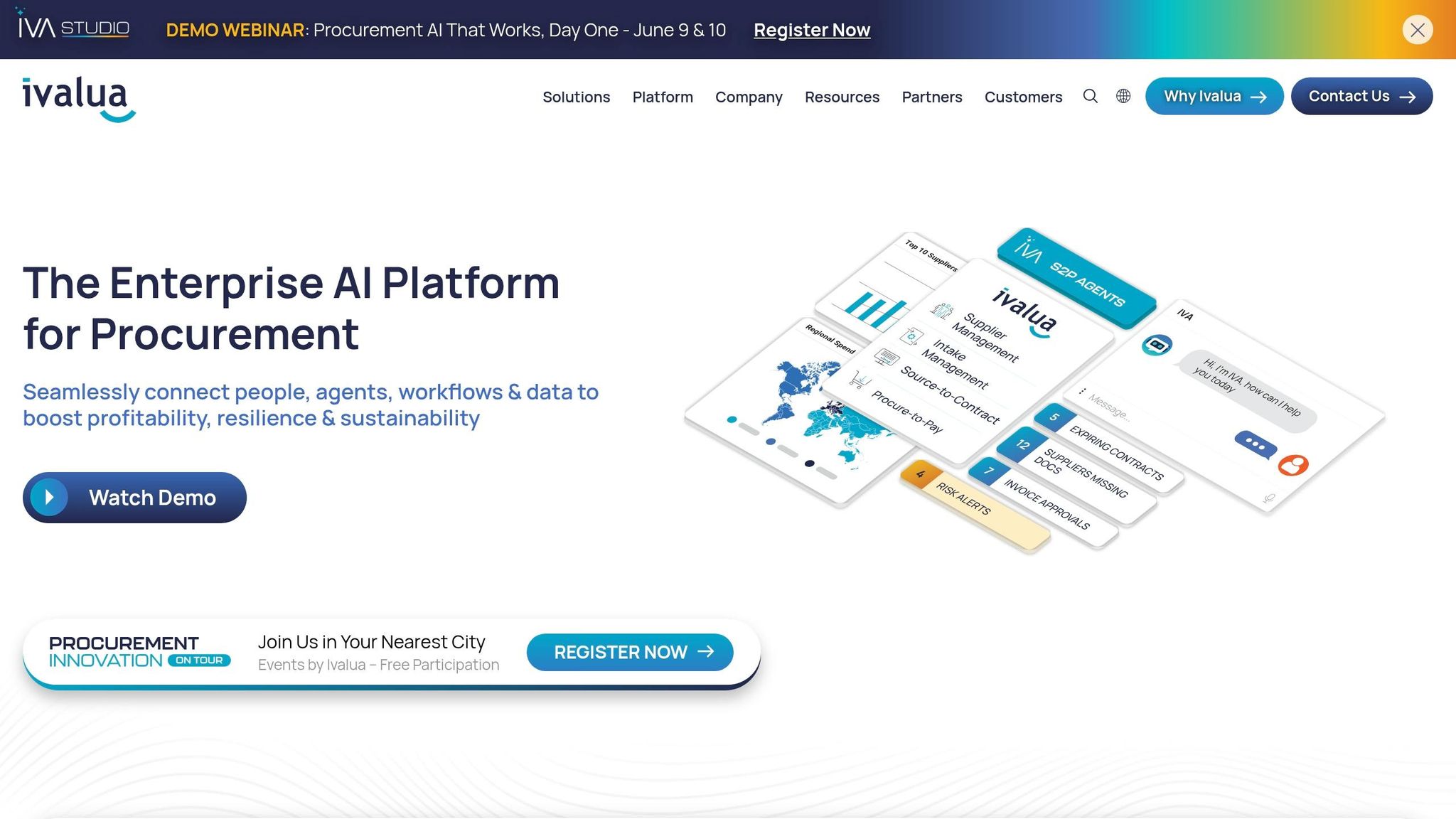Open the Solutions menu

tap(576, 97)
